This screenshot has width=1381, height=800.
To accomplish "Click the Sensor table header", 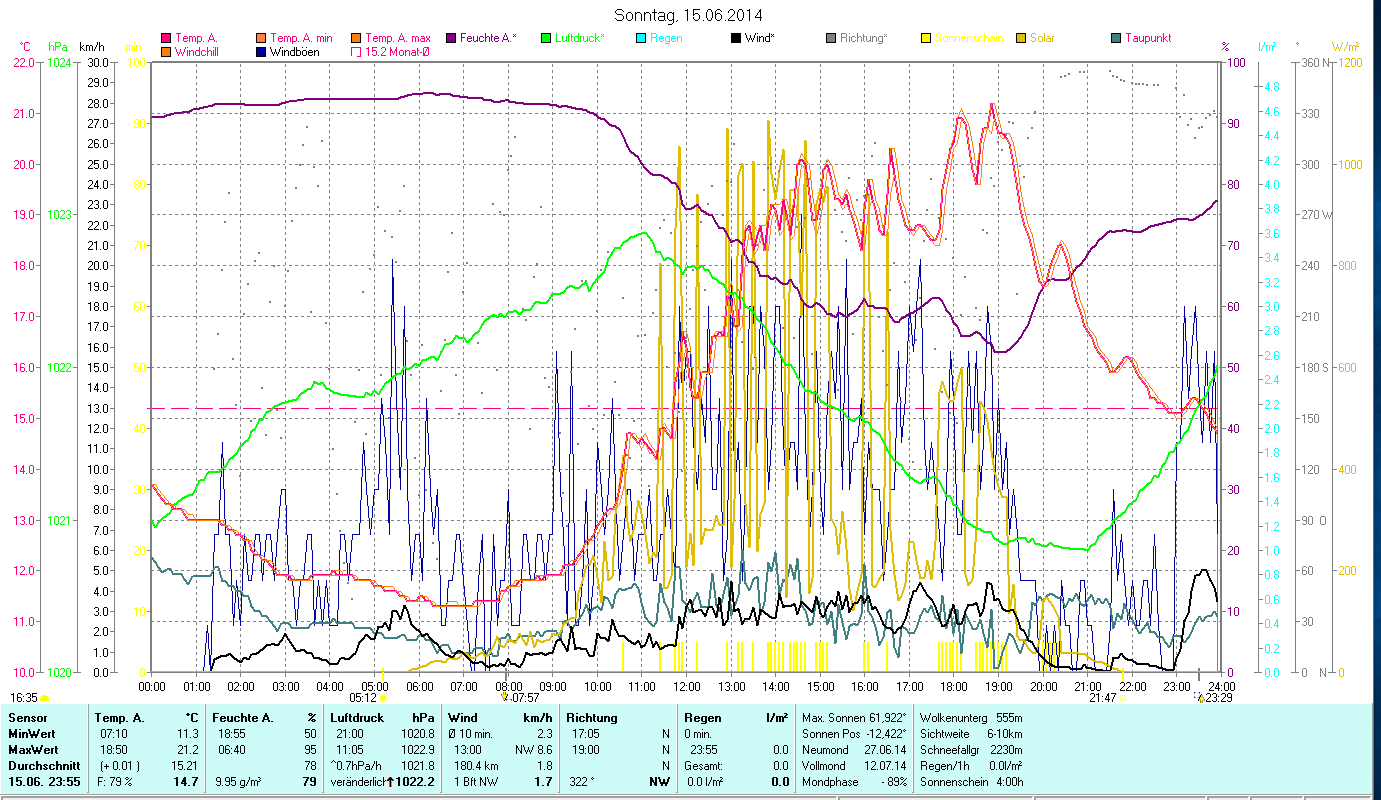I will tap(26, 717).
